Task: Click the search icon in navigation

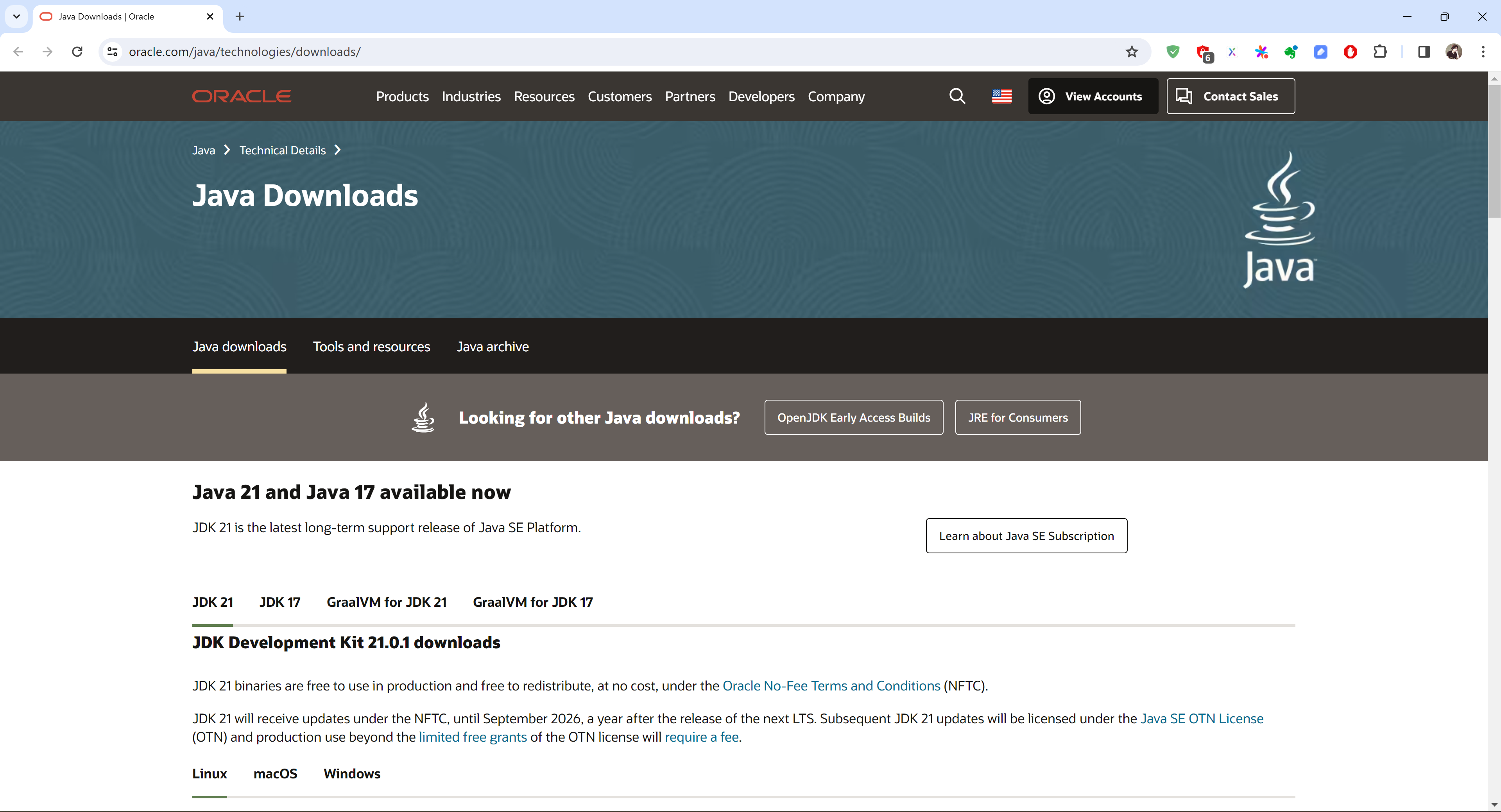Action: (957, 96)
